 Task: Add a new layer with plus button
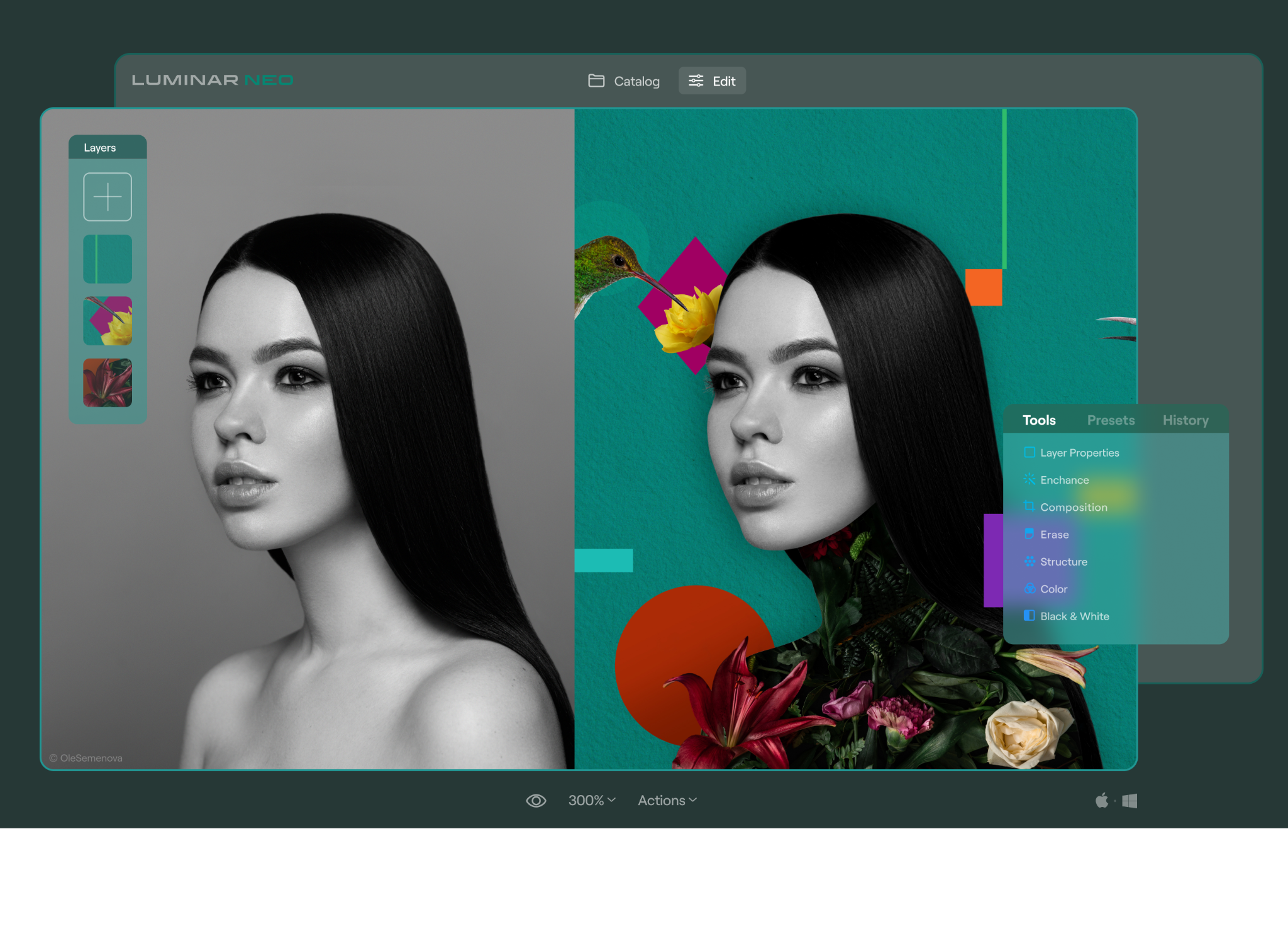(x=108, y=197)
